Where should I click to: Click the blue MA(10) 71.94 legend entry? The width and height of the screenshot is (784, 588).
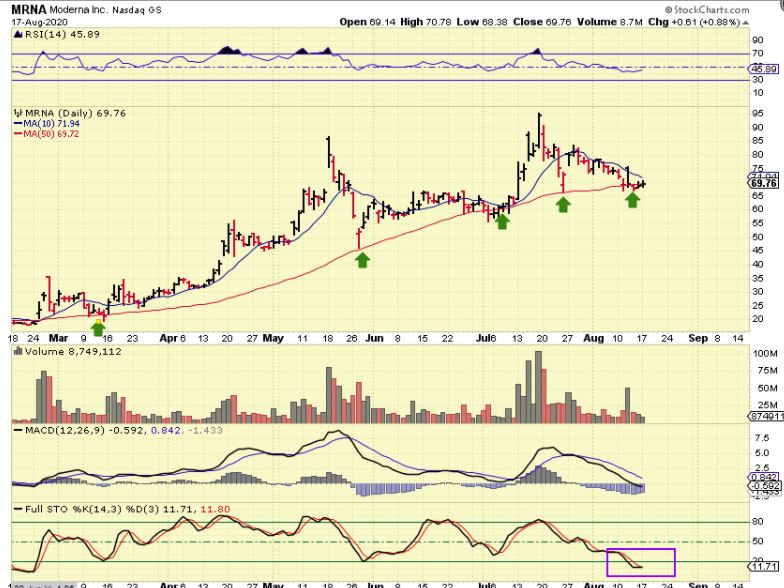pyautogui.click(x=46, y=124)
